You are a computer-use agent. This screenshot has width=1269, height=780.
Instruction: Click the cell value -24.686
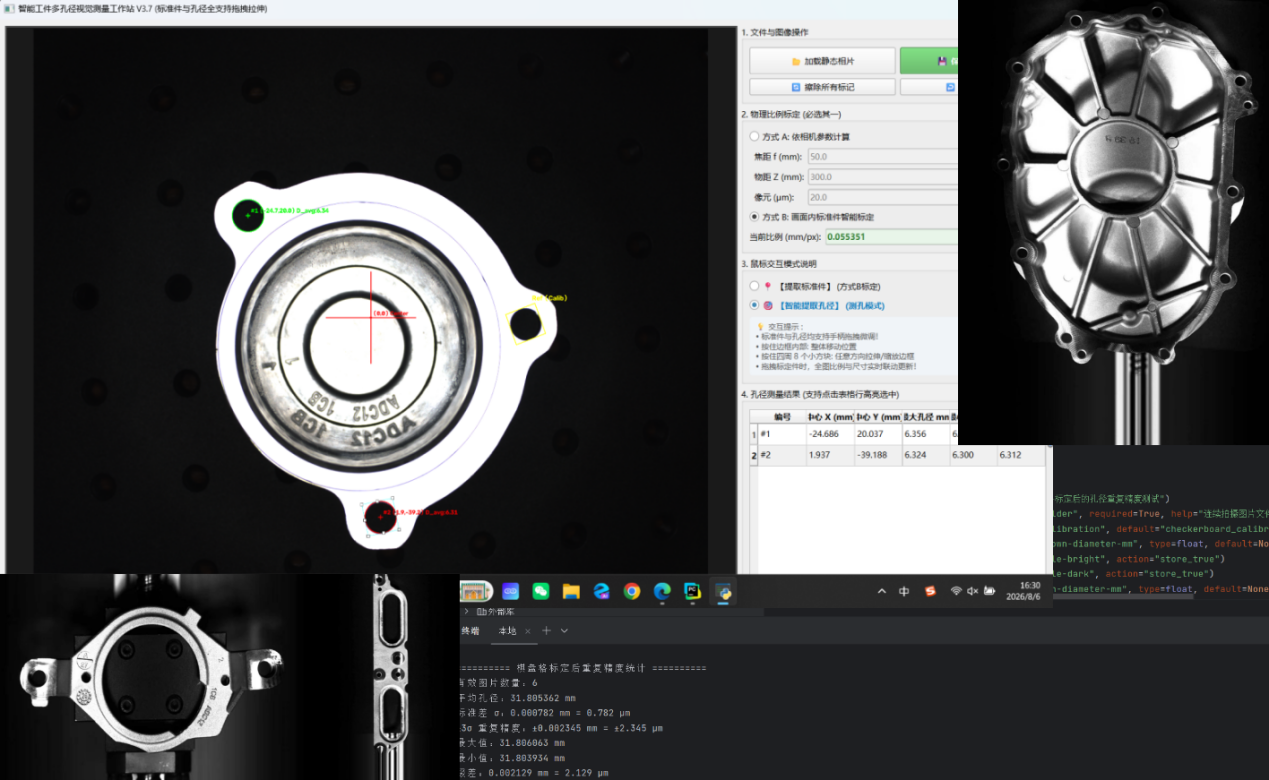coord(830,435)
